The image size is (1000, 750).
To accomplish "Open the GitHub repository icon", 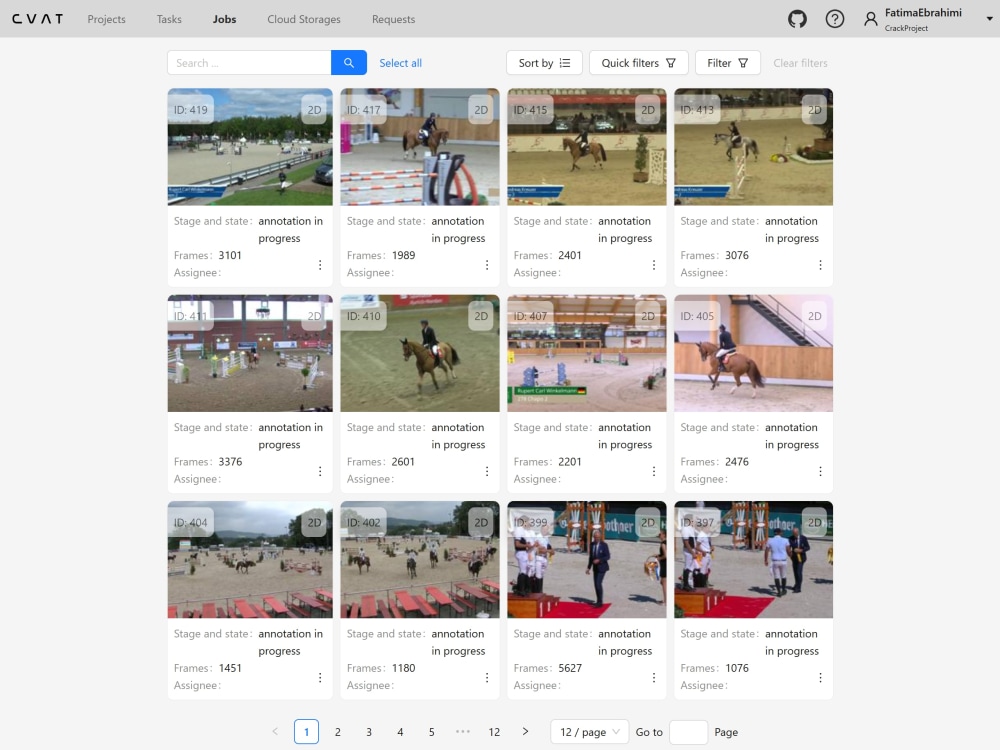I will click(797, 19).
